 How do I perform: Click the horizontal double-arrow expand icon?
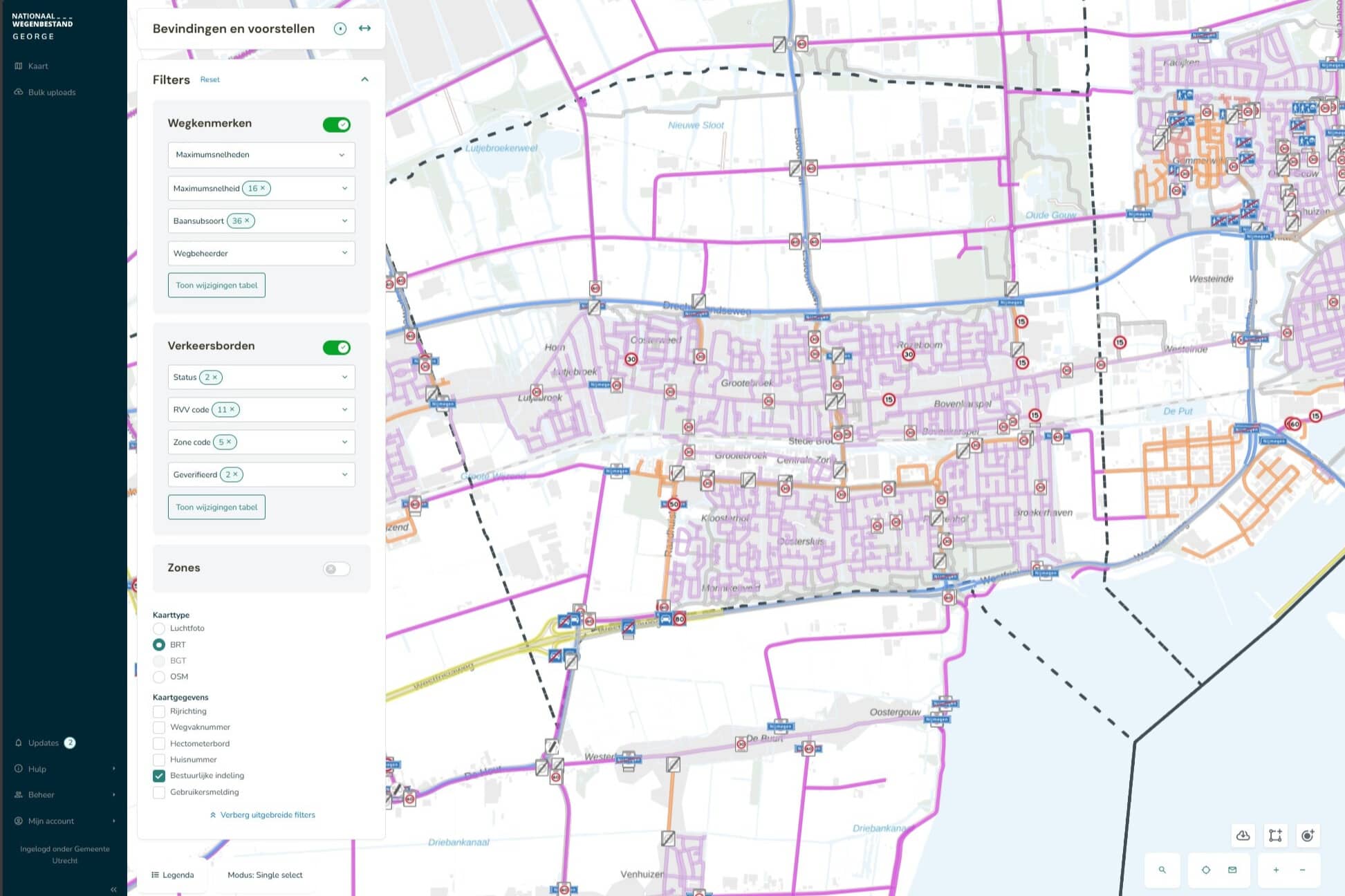coord(364,28)
